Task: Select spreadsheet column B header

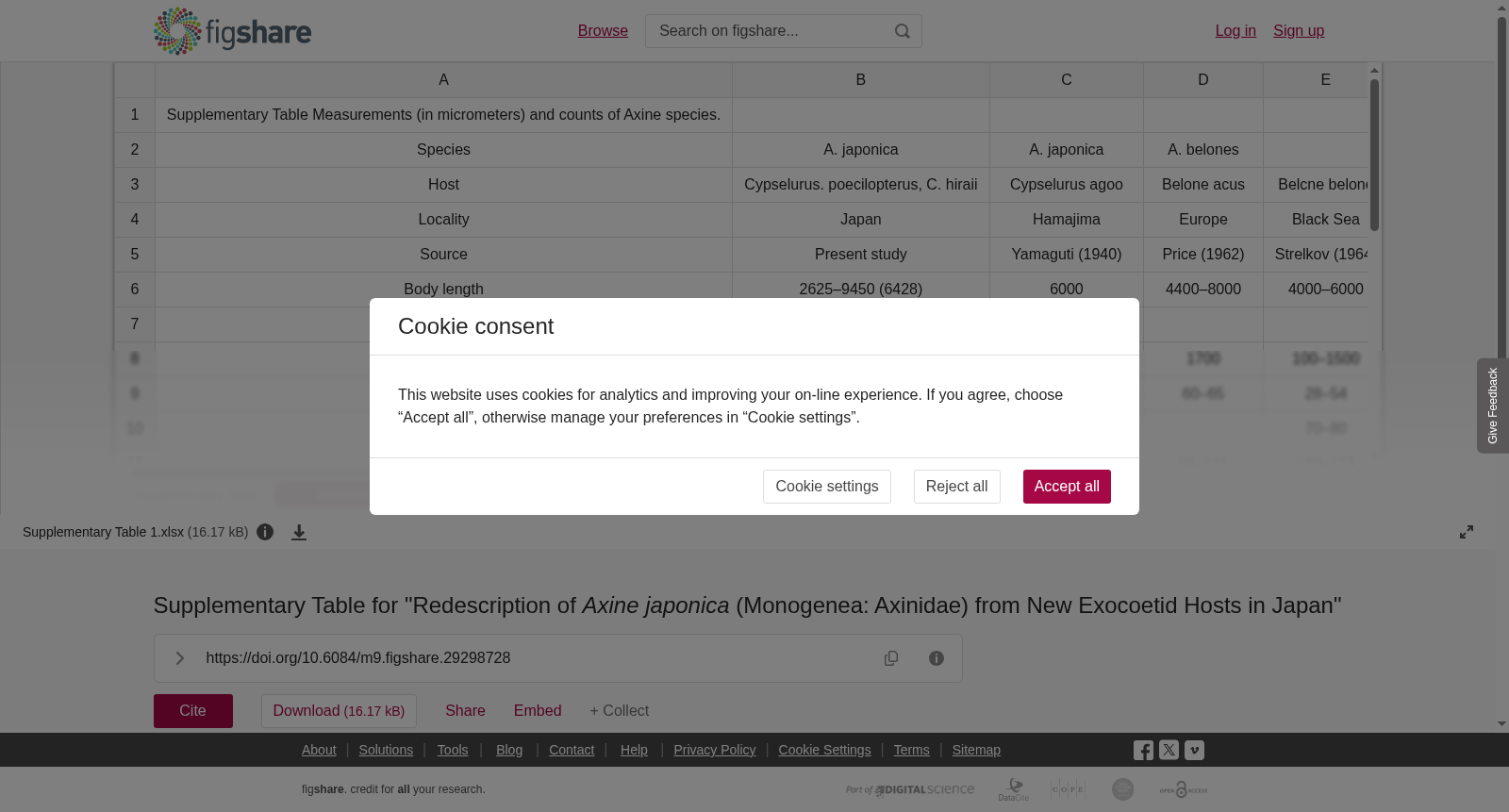Action: pyautogui.click(x=860, y=80)
